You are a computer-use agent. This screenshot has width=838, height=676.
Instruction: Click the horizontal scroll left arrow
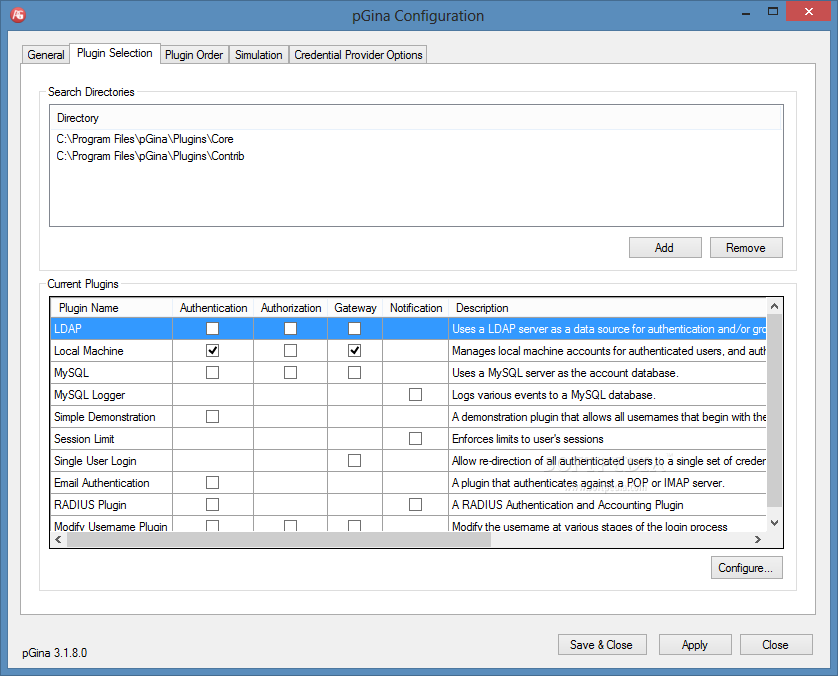click(58, 539)
